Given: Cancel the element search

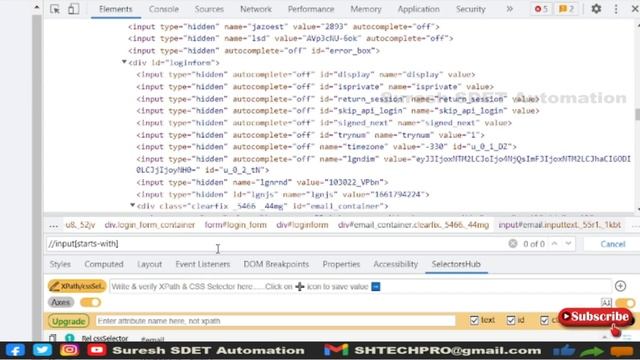Looking at the screenshot, I should coord(613,244).
